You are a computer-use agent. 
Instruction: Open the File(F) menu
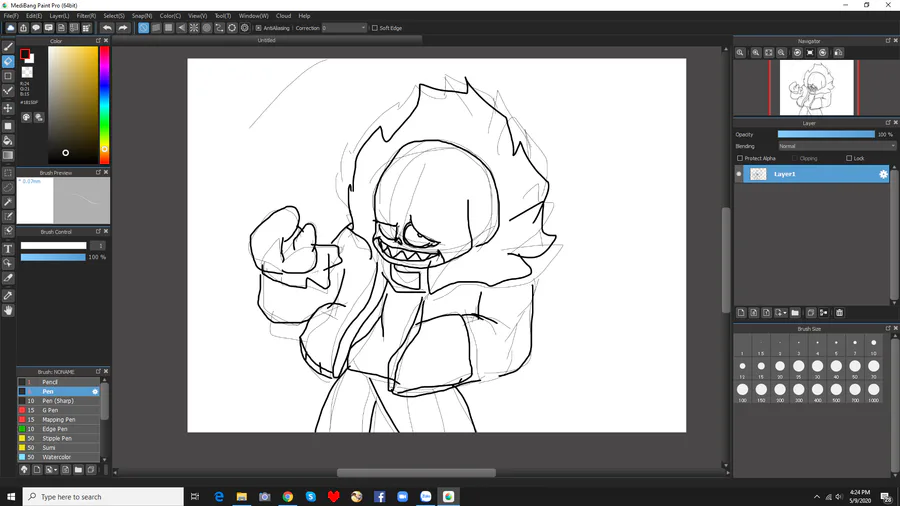[11, 16]
